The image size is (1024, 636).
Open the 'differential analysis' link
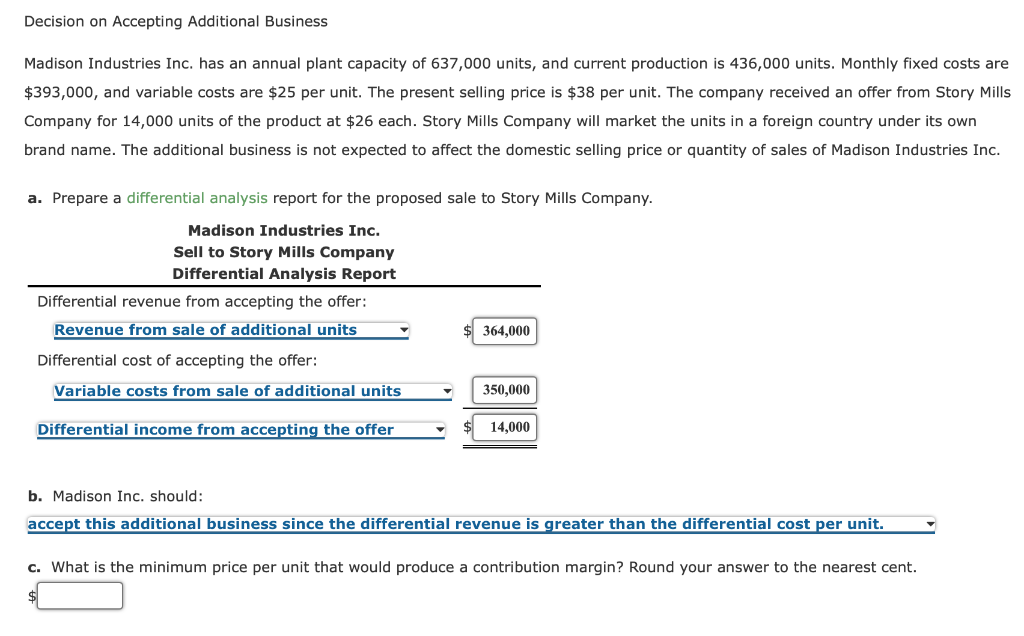pos(197,198)
